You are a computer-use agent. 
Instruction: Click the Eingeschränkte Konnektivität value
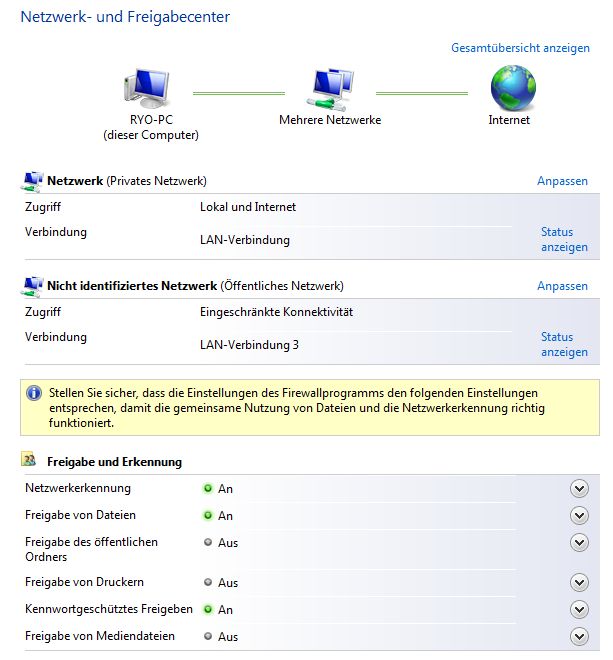point(276,312)
